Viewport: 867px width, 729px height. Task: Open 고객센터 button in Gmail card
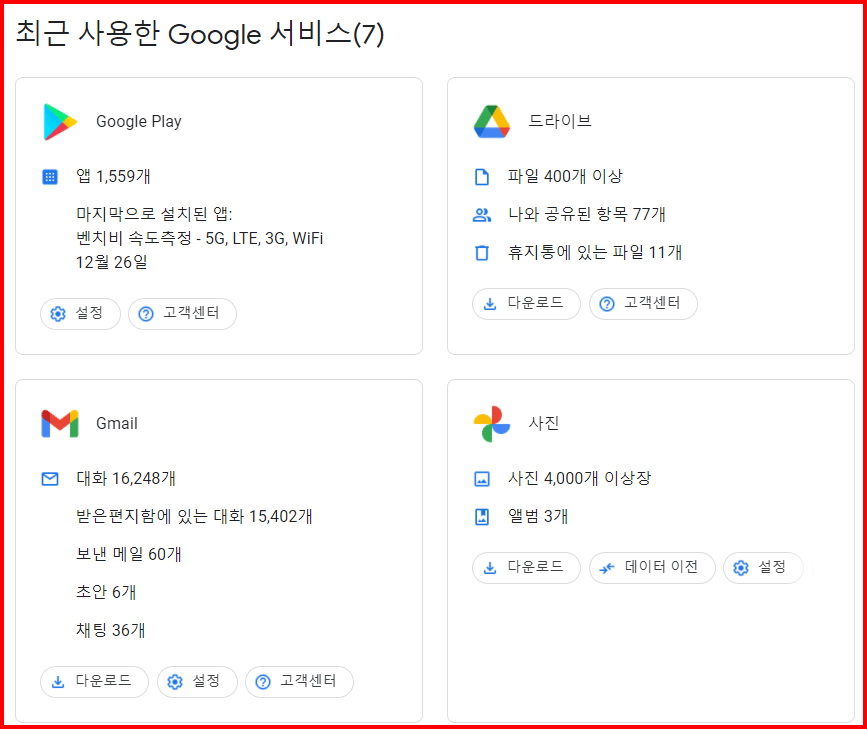coord(299,681)
